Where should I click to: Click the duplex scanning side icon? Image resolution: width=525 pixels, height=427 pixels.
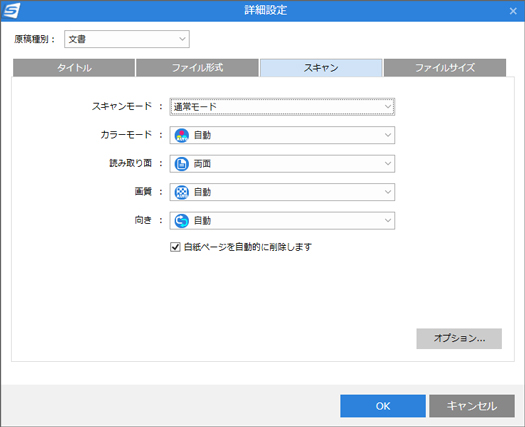tap(182, 164)
